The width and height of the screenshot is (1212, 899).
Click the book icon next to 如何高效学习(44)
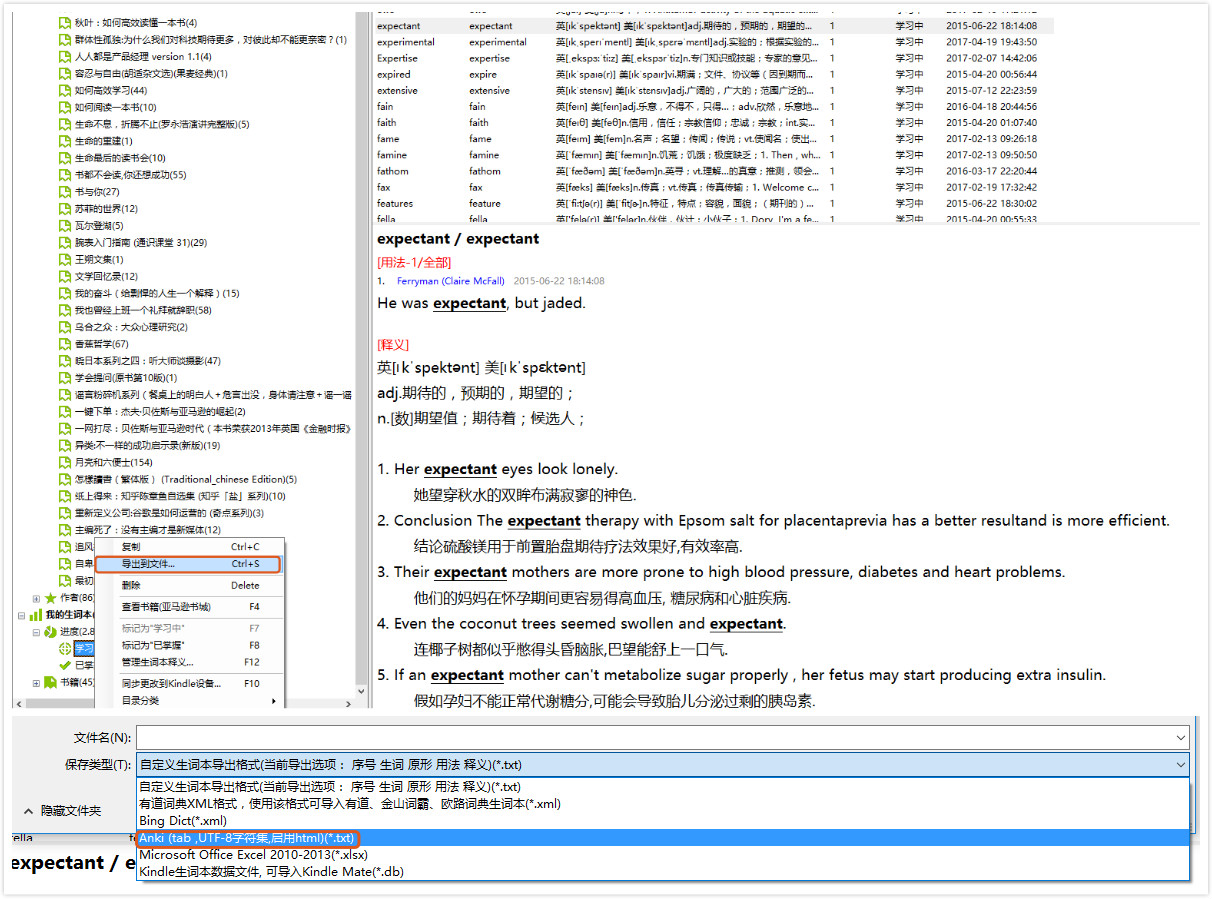(65, 90)
